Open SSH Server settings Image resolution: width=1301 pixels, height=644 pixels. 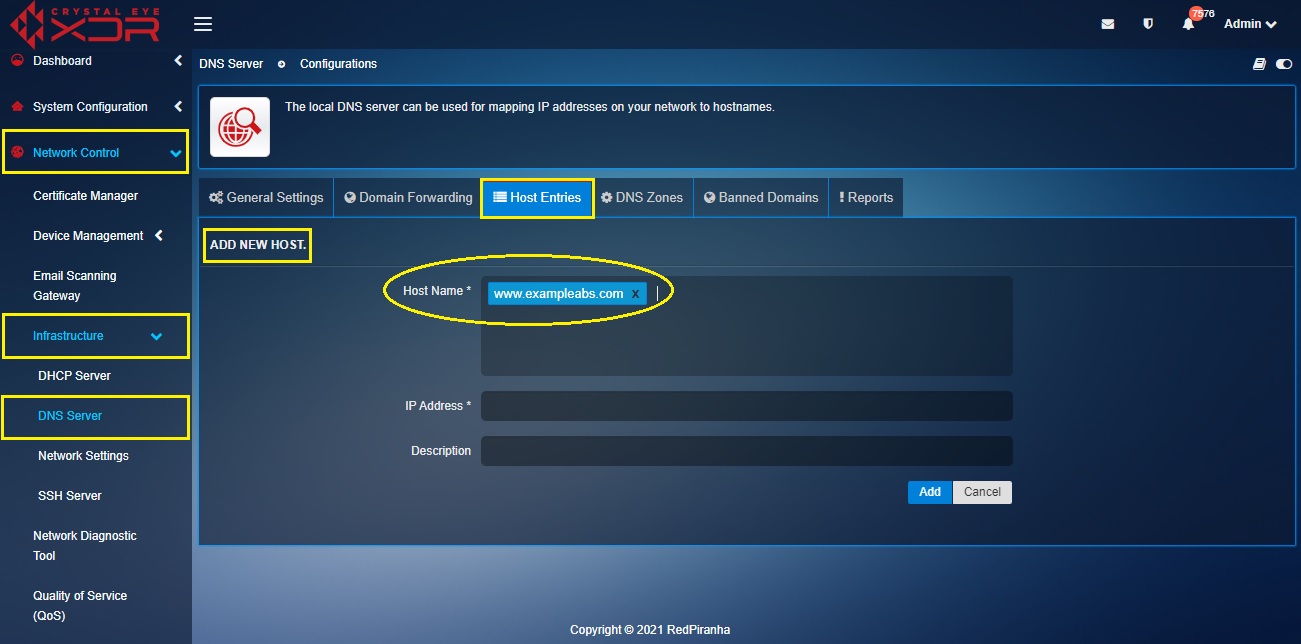(x=70, y=496)
